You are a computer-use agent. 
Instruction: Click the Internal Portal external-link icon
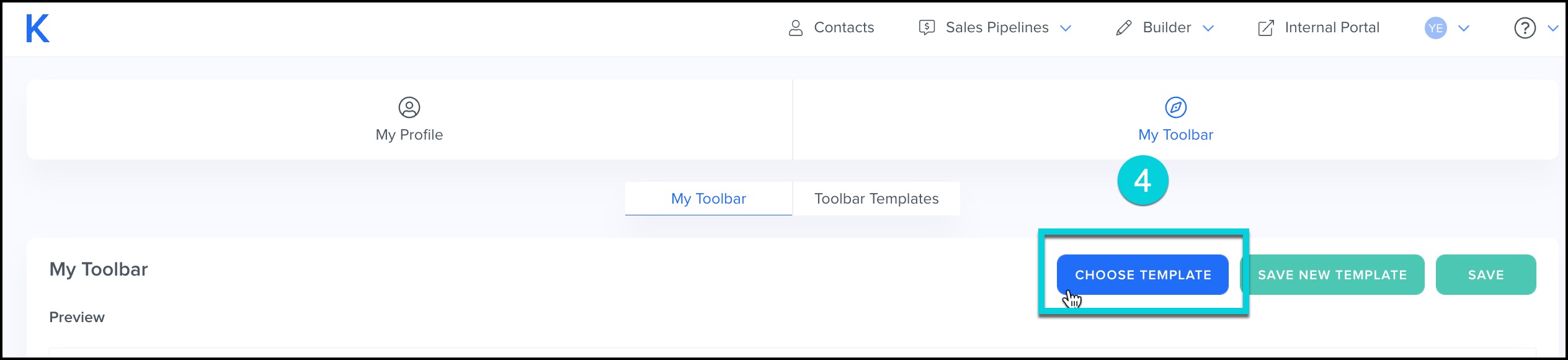coord(1266,28)
